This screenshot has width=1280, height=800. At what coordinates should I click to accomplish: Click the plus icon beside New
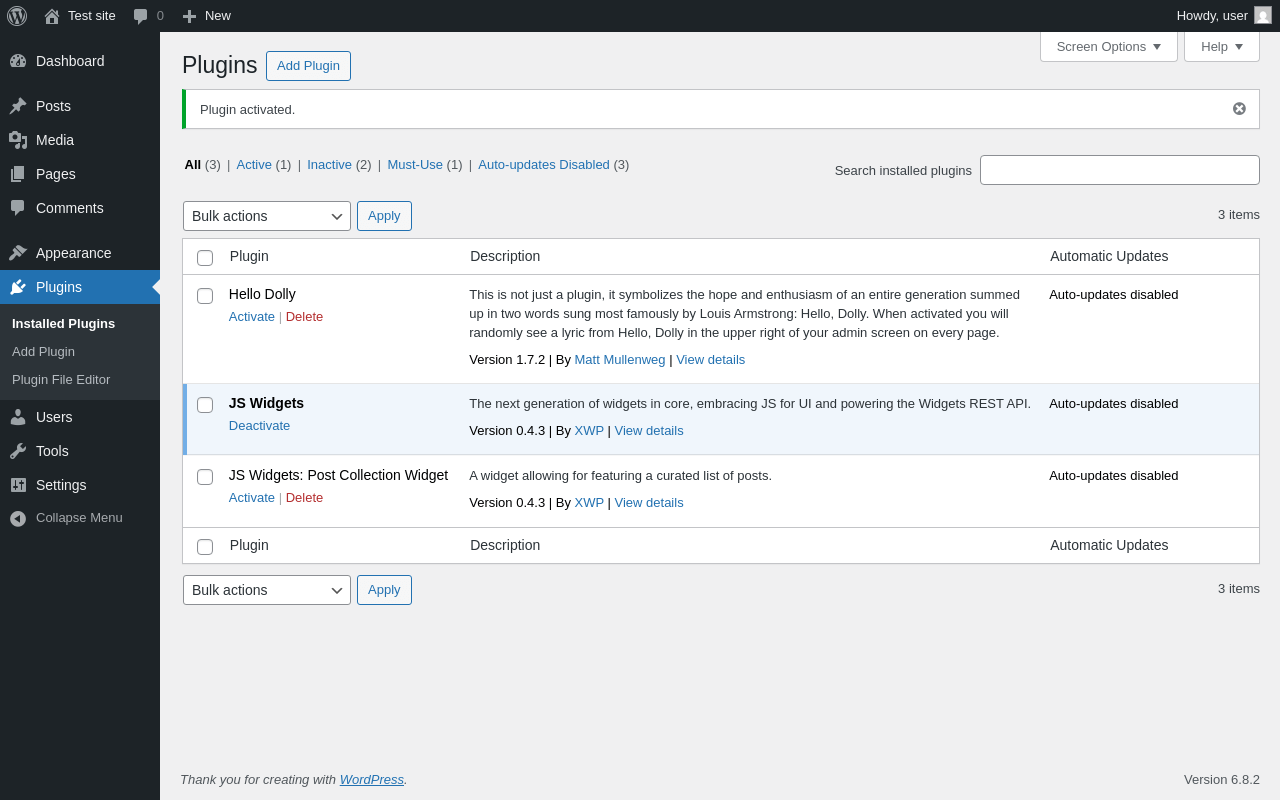[189, 16]
